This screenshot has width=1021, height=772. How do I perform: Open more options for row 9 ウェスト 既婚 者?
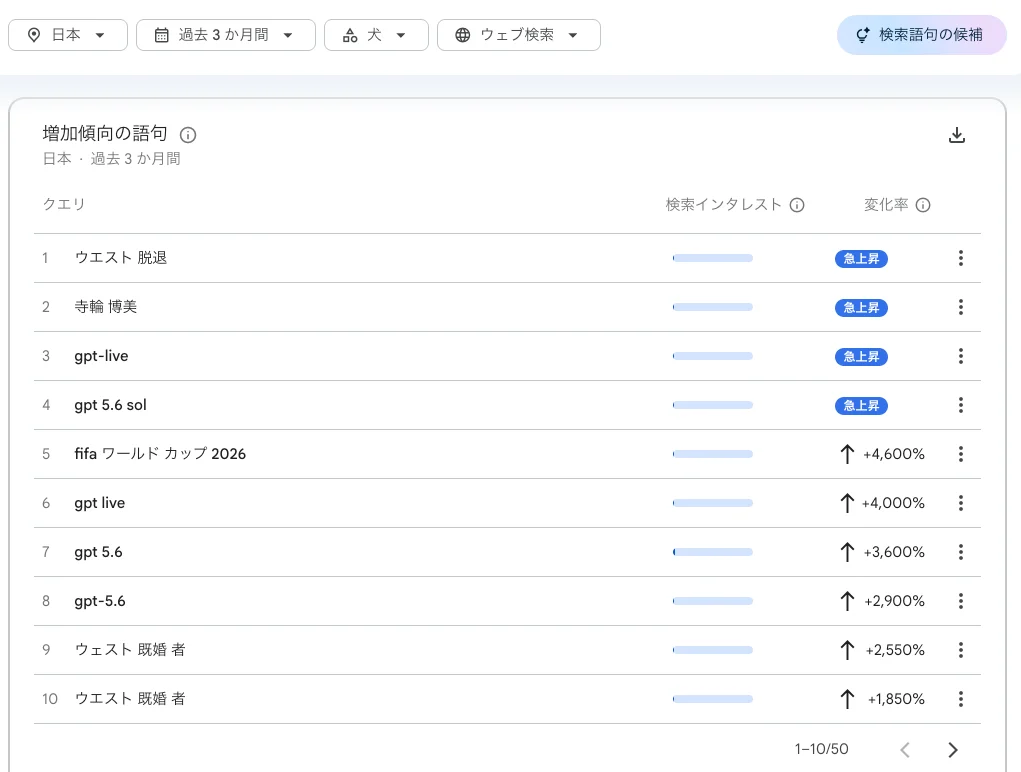[960, 650]
